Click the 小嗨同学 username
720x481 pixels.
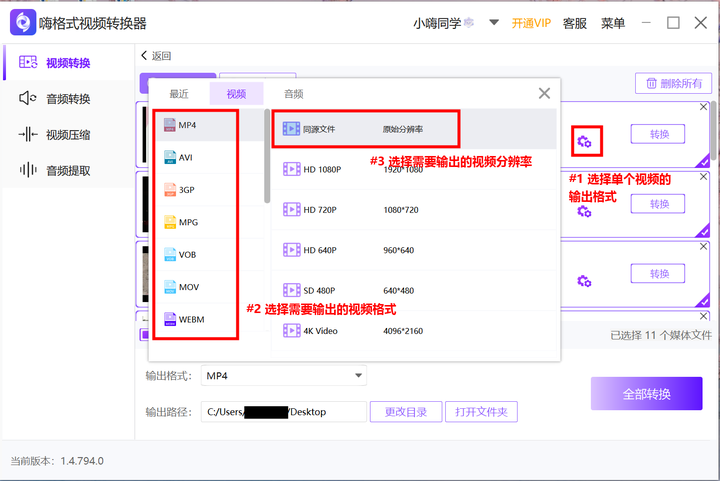point(437,23)
